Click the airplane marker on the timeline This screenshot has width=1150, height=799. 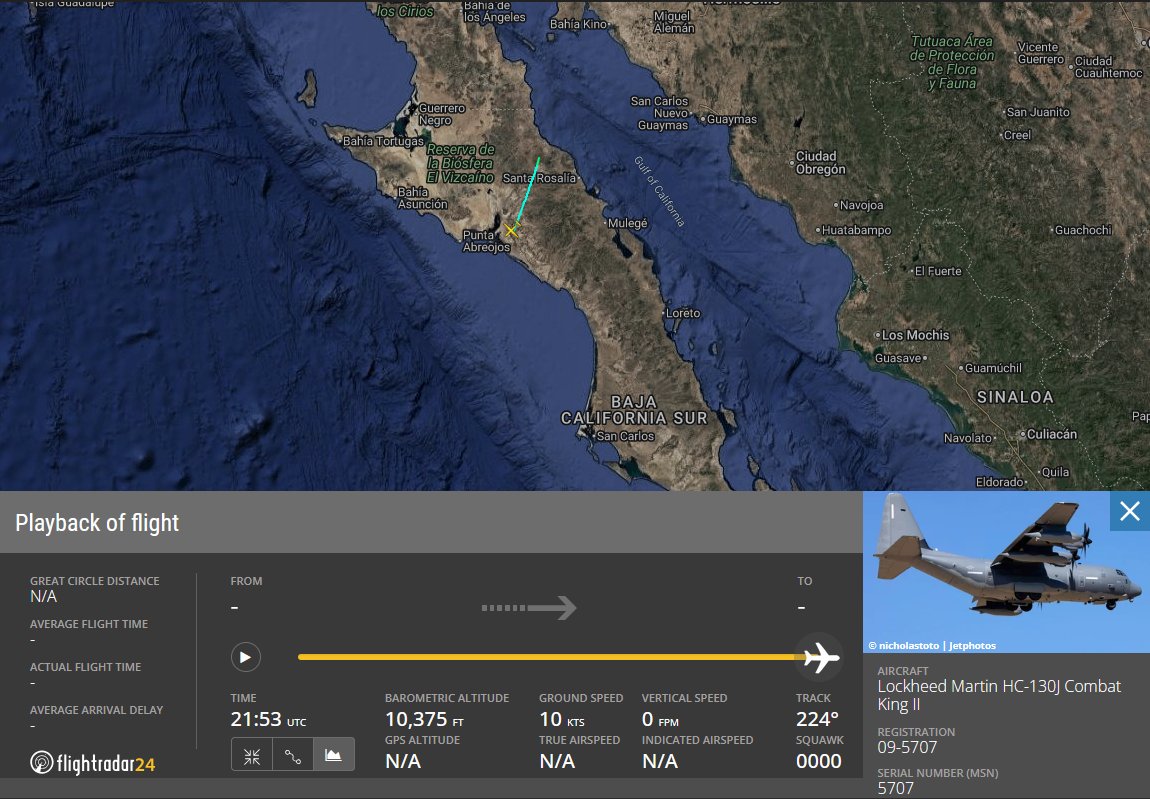click(x=821, y=657)
